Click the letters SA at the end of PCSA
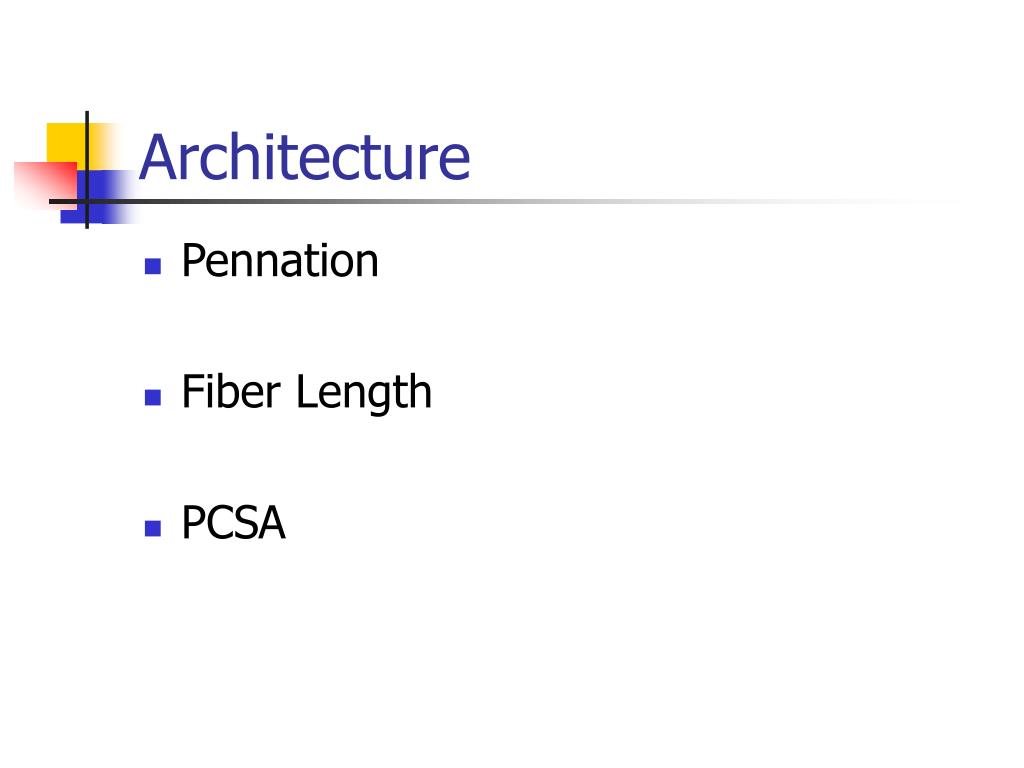This screenshot has height=768, width=1024. point(259,522)
